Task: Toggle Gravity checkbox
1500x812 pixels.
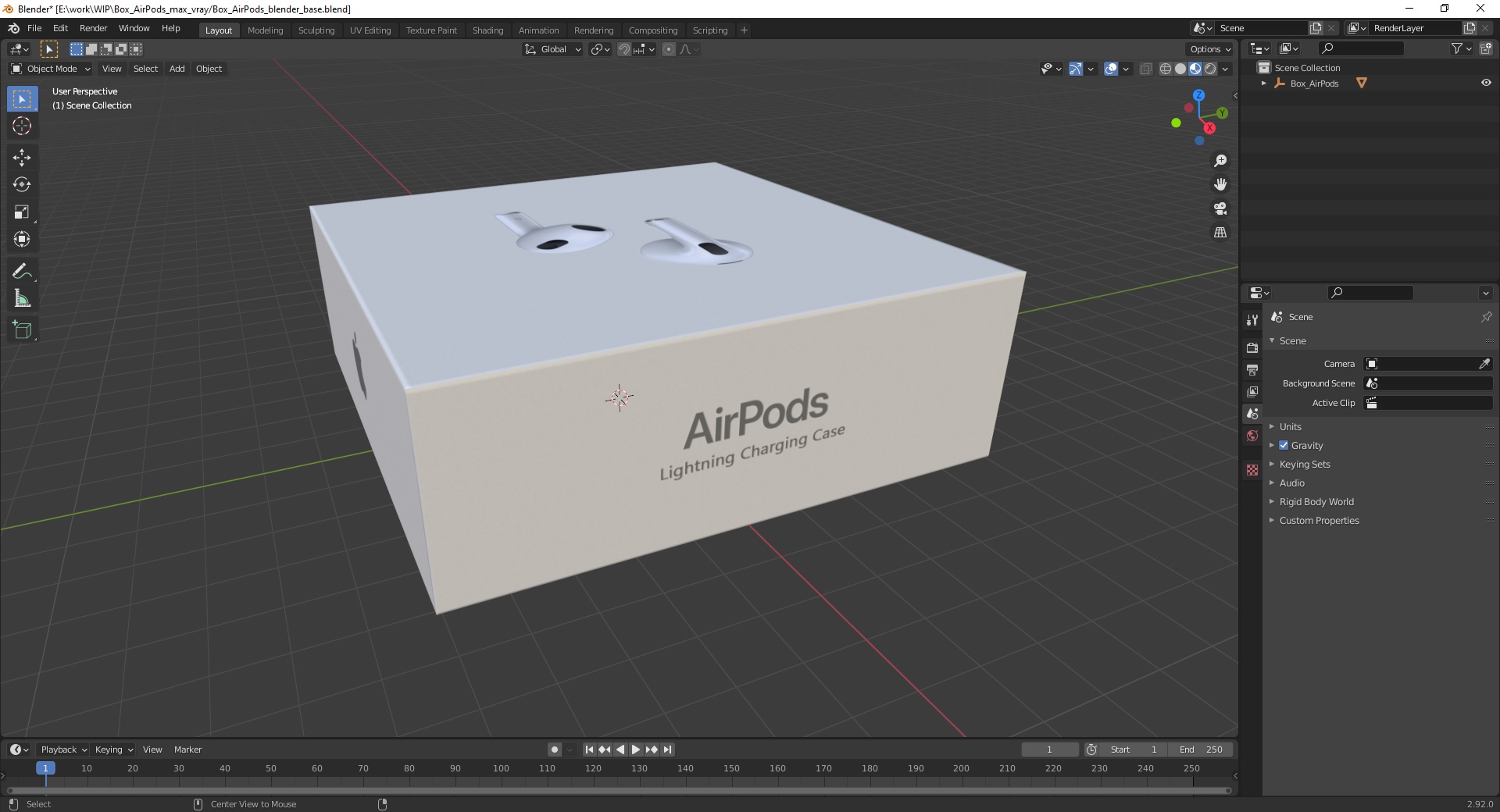Action: [1284, 445]
